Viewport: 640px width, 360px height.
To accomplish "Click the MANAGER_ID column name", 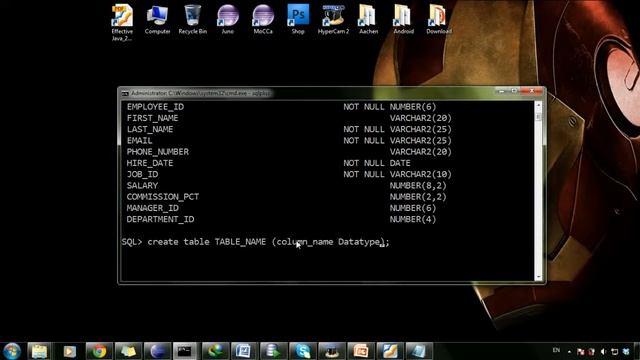I will point(153,208).
